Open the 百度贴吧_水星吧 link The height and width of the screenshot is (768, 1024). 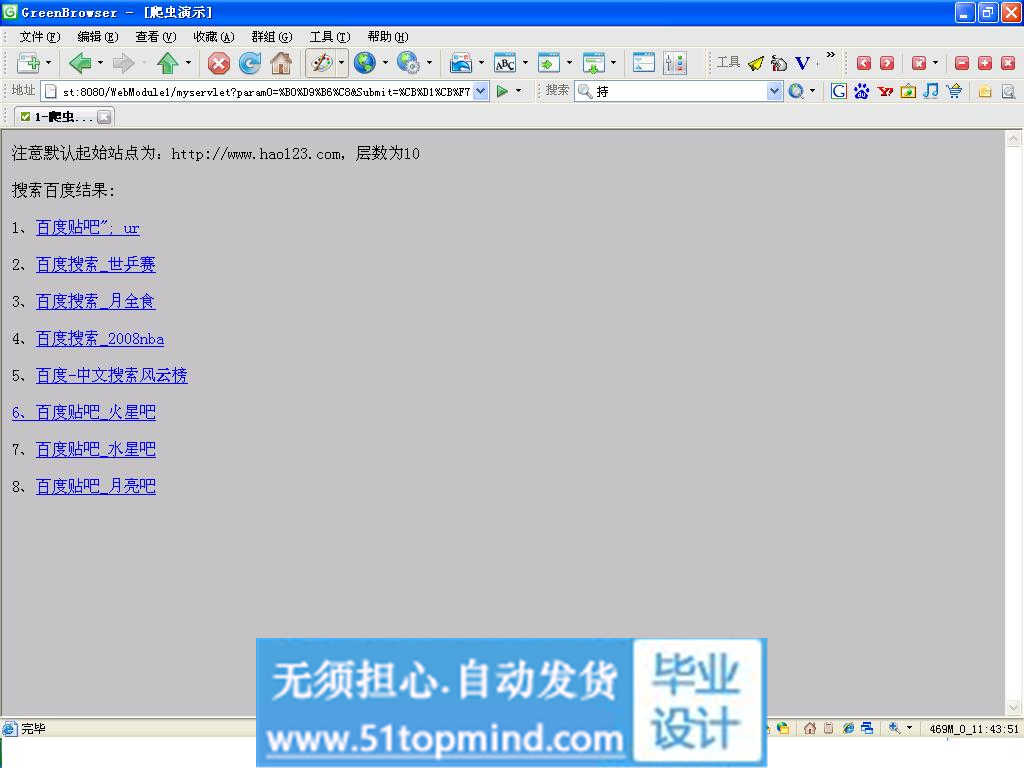point(95,449)
